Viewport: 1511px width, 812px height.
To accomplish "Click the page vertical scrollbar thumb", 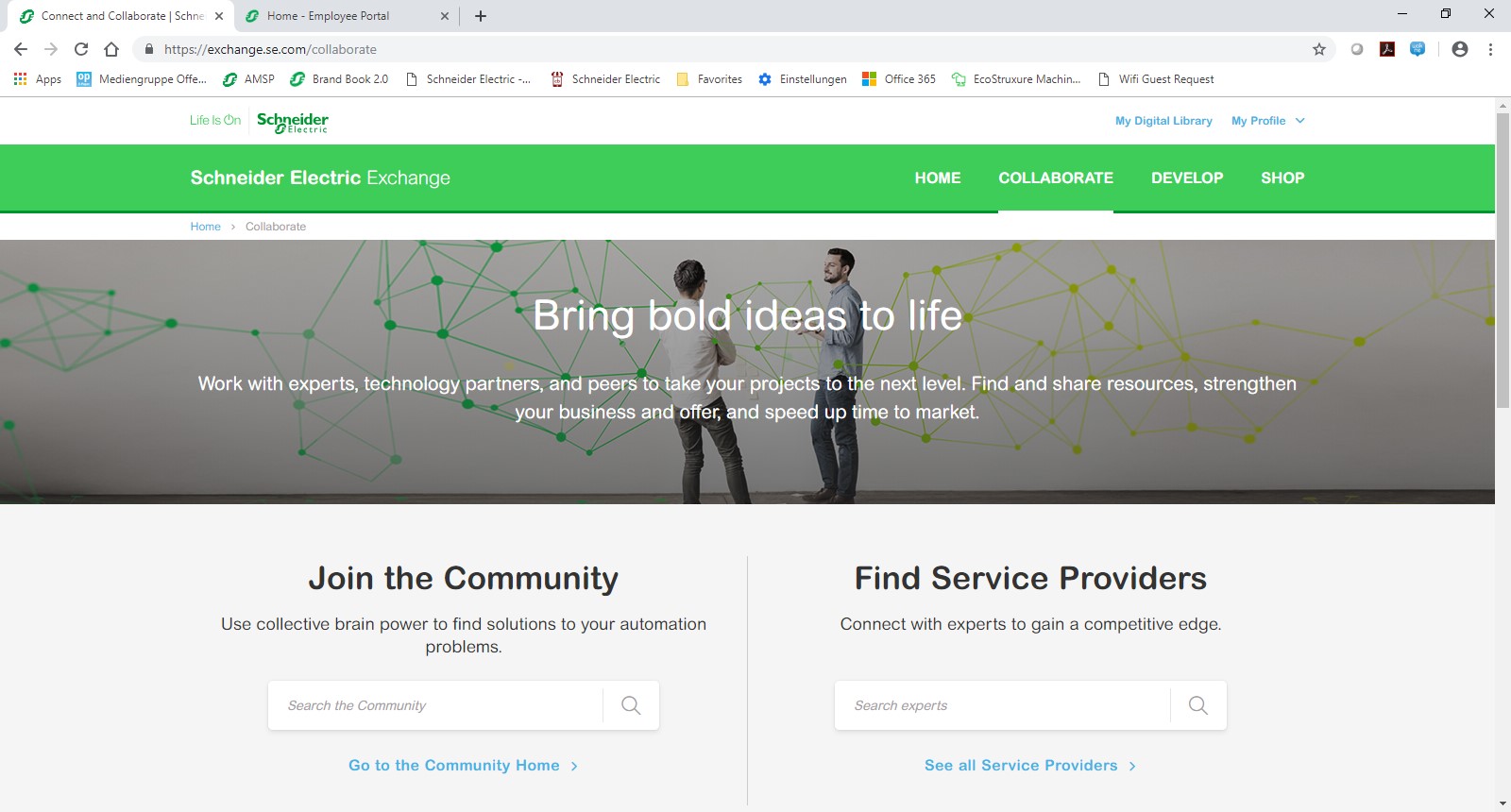I will pyautogui.click(x=1503, y=260).
